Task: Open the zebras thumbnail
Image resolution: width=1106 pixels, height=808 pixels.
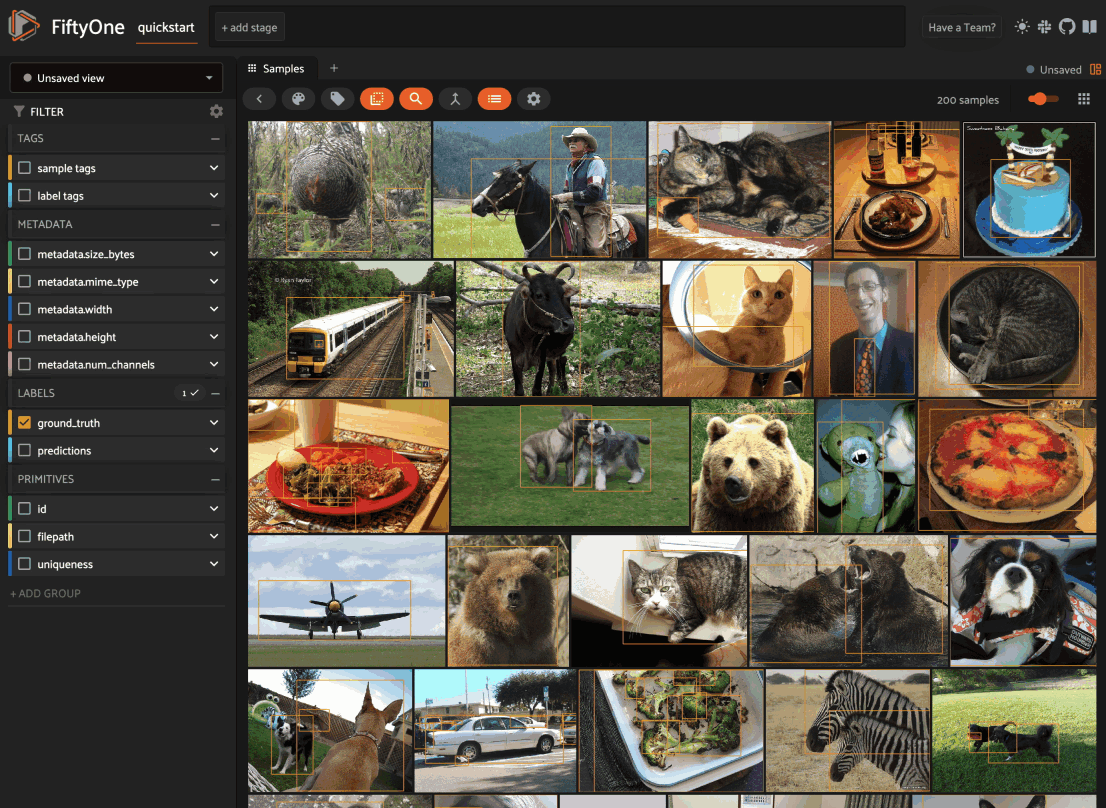Action: 848,730
